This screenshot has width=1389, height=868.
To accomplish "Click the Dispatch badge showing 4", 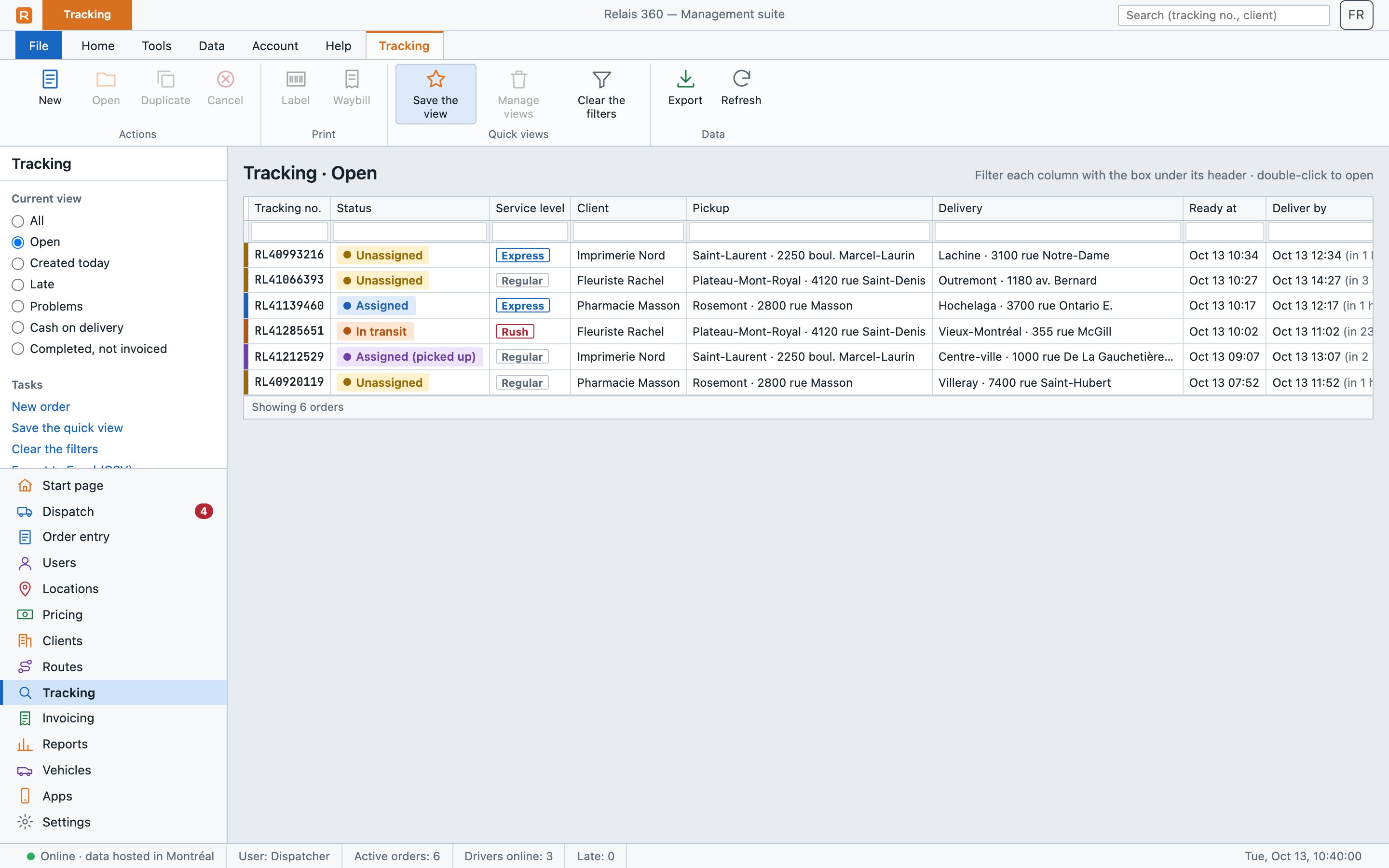I will coord(204,511).
